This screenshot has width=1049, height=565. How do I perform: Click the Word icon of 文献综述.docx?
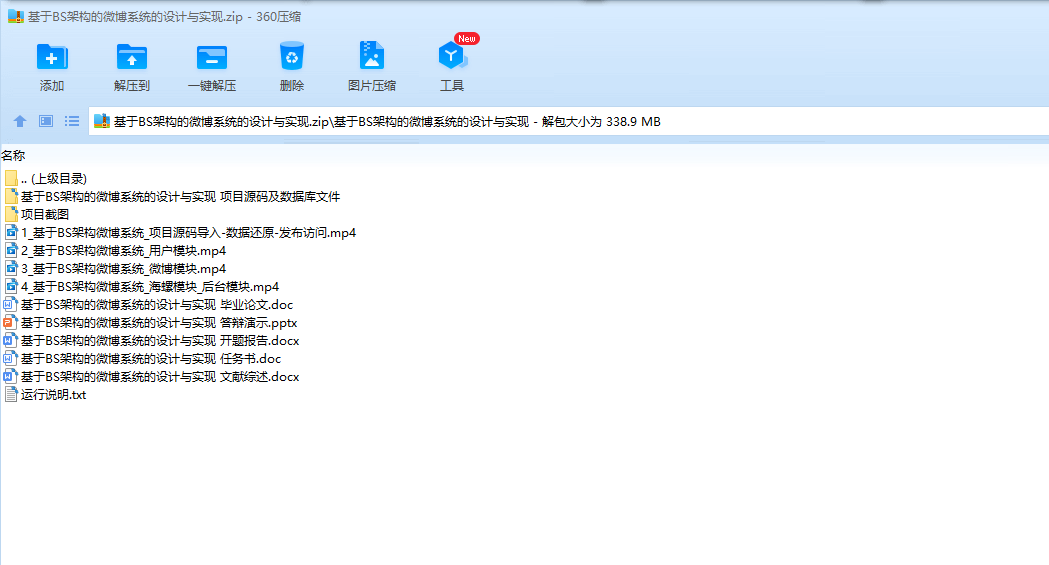tap(9, 376)
